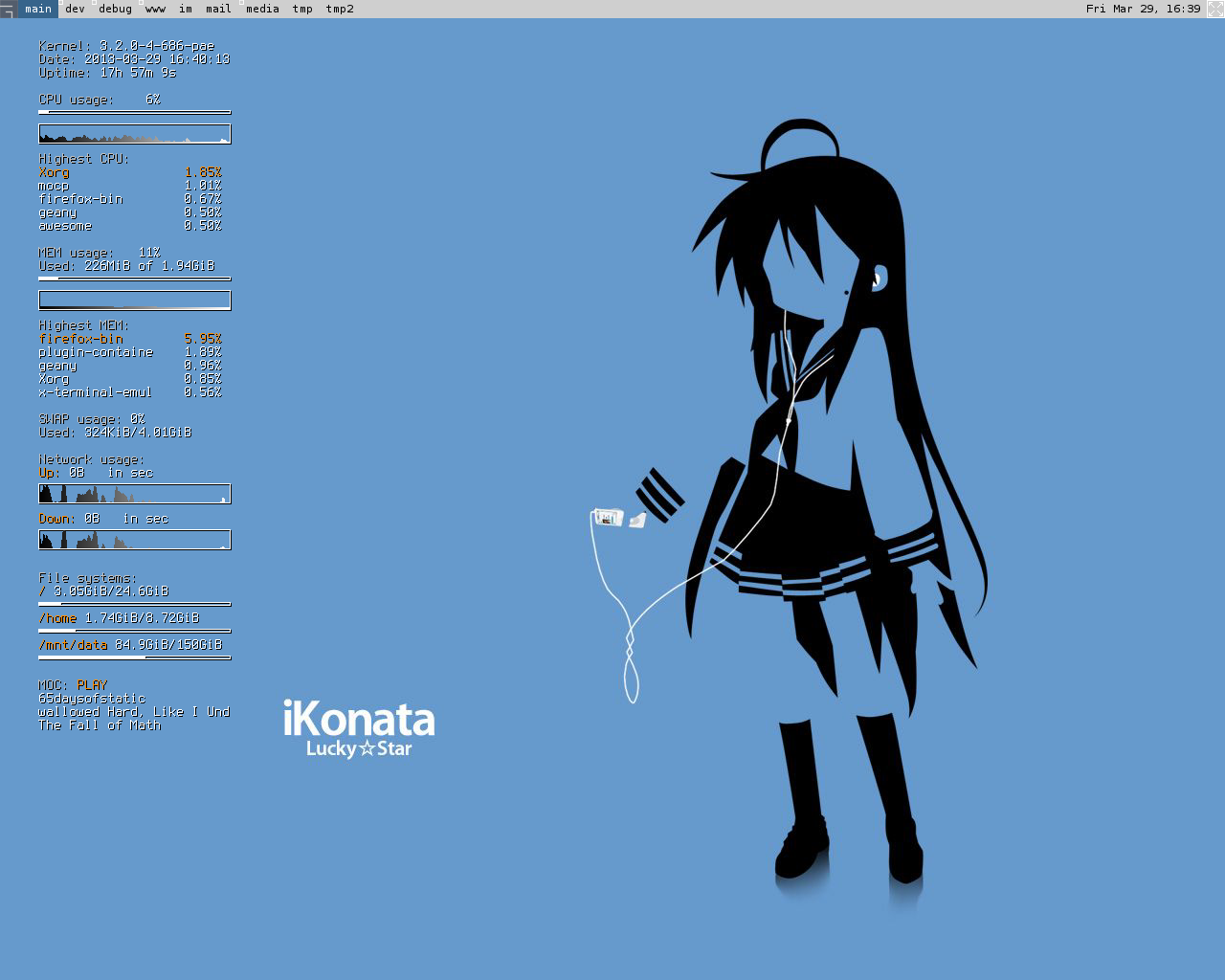Screen dimensions: 1225x980
Task: Click the MEM usage 11% label
Action: click(100, 253)
